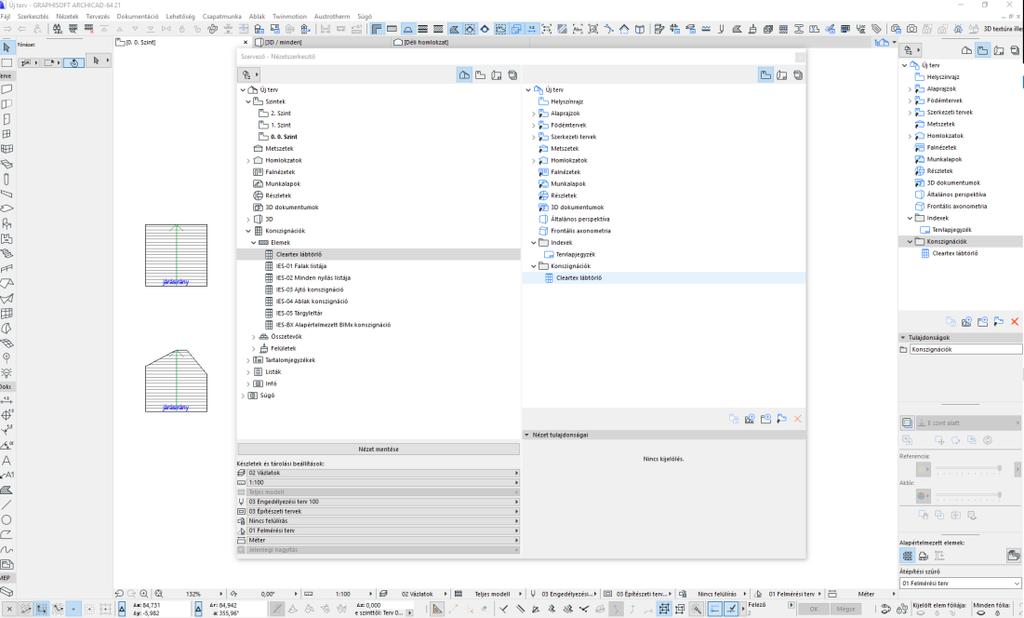Click the View Map icon in Organizer left pane
The width and height of the screenshot is (1024, 618).
481,75
